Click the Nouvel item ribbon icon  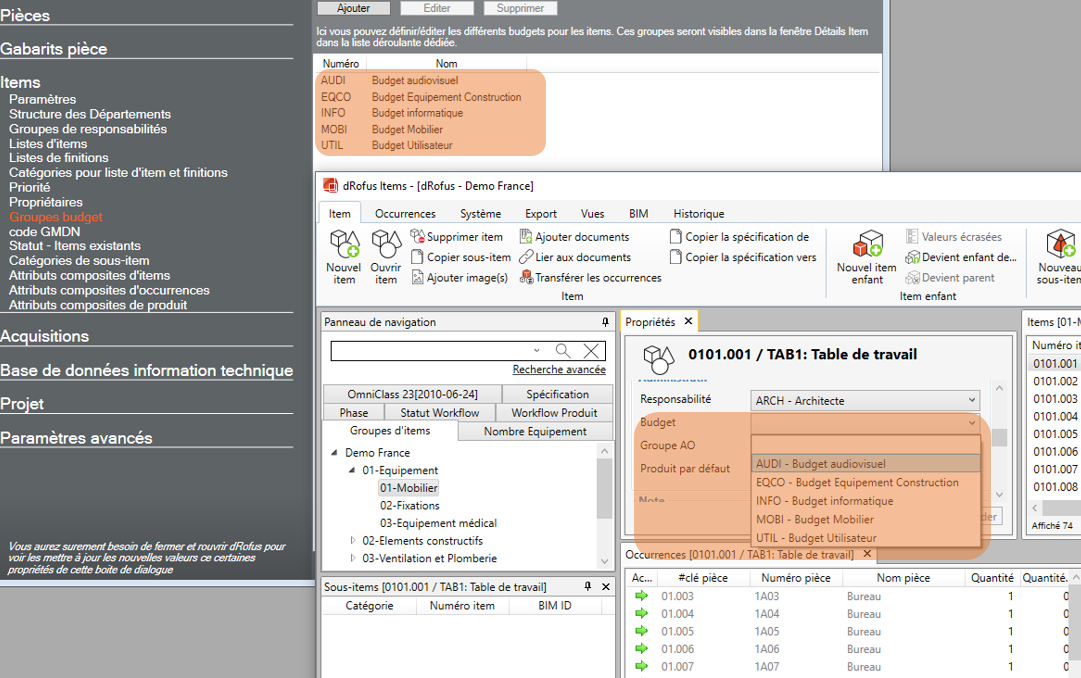344,245
